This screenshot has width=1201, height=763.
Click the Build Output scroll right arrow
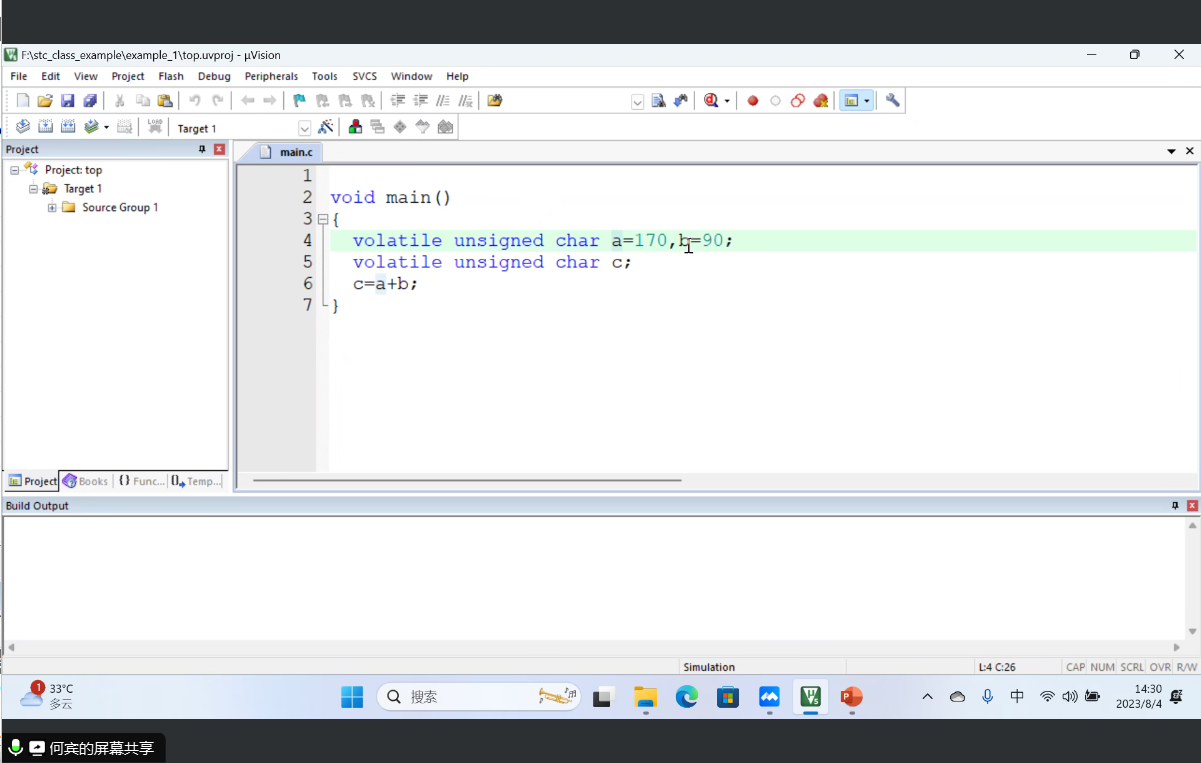1177,647
